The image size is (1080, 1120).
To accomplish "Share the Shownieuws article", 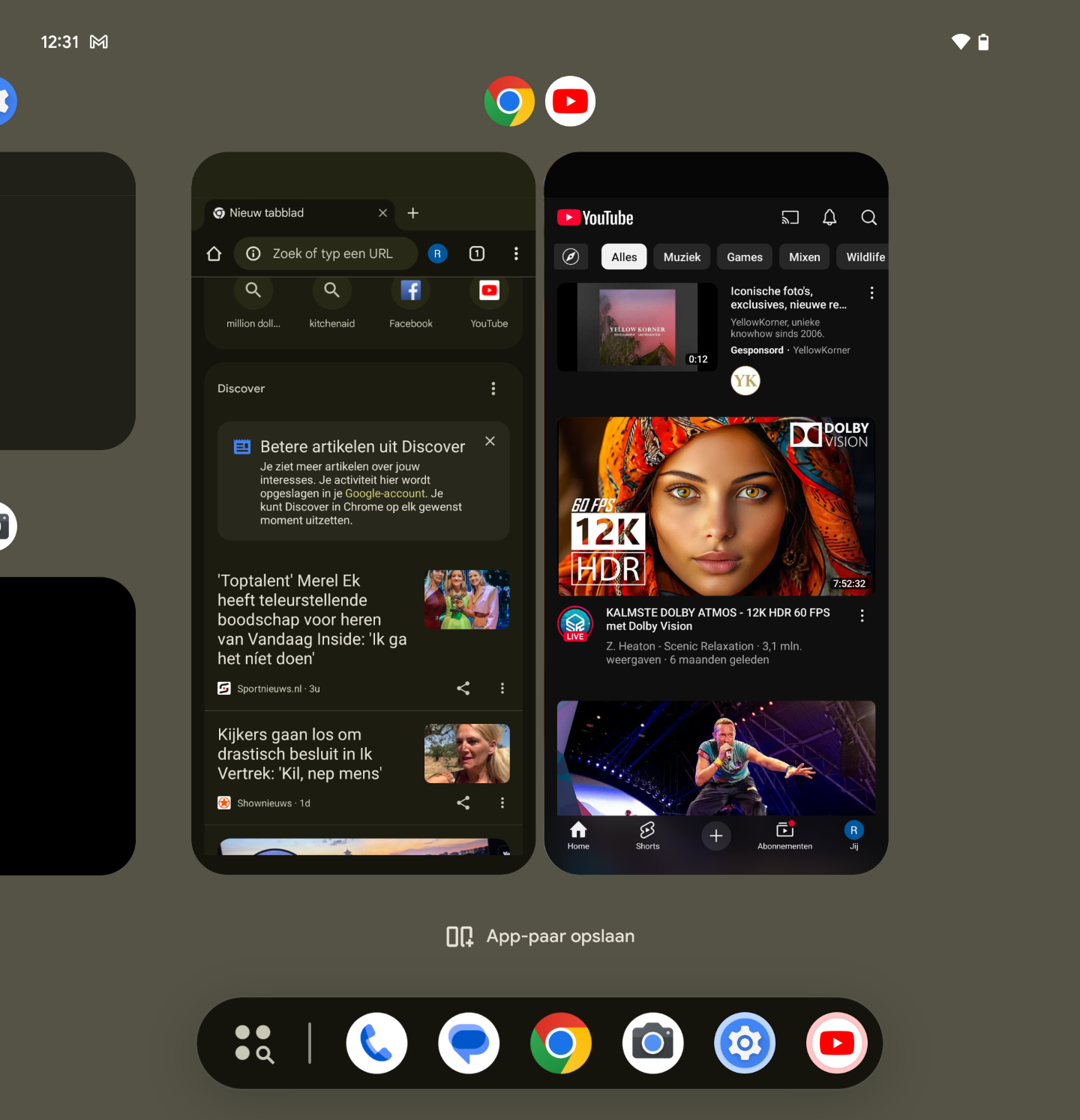I will [x=463, y=803].
